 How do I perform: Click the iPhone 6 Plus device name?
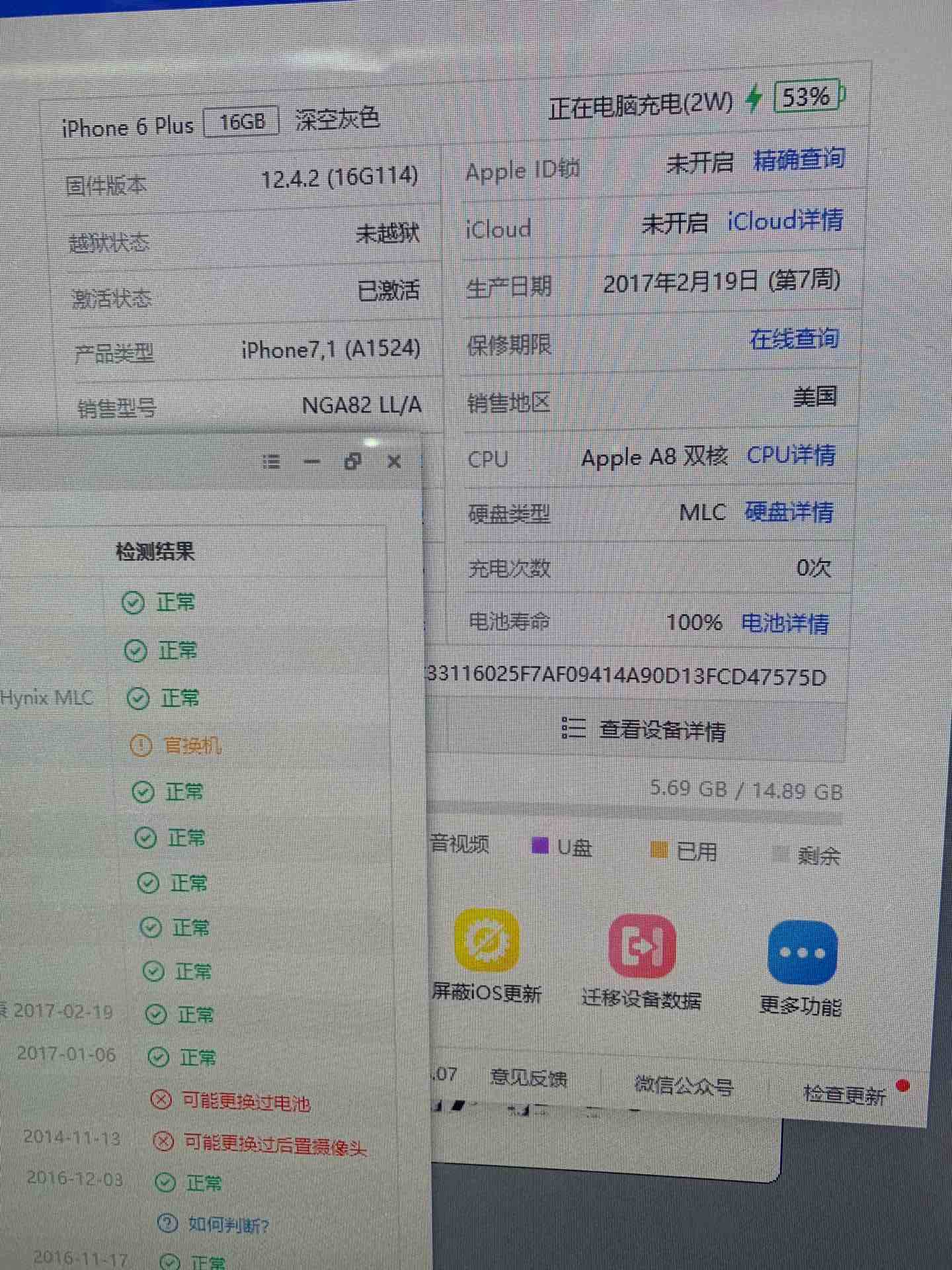pos(128,127)
